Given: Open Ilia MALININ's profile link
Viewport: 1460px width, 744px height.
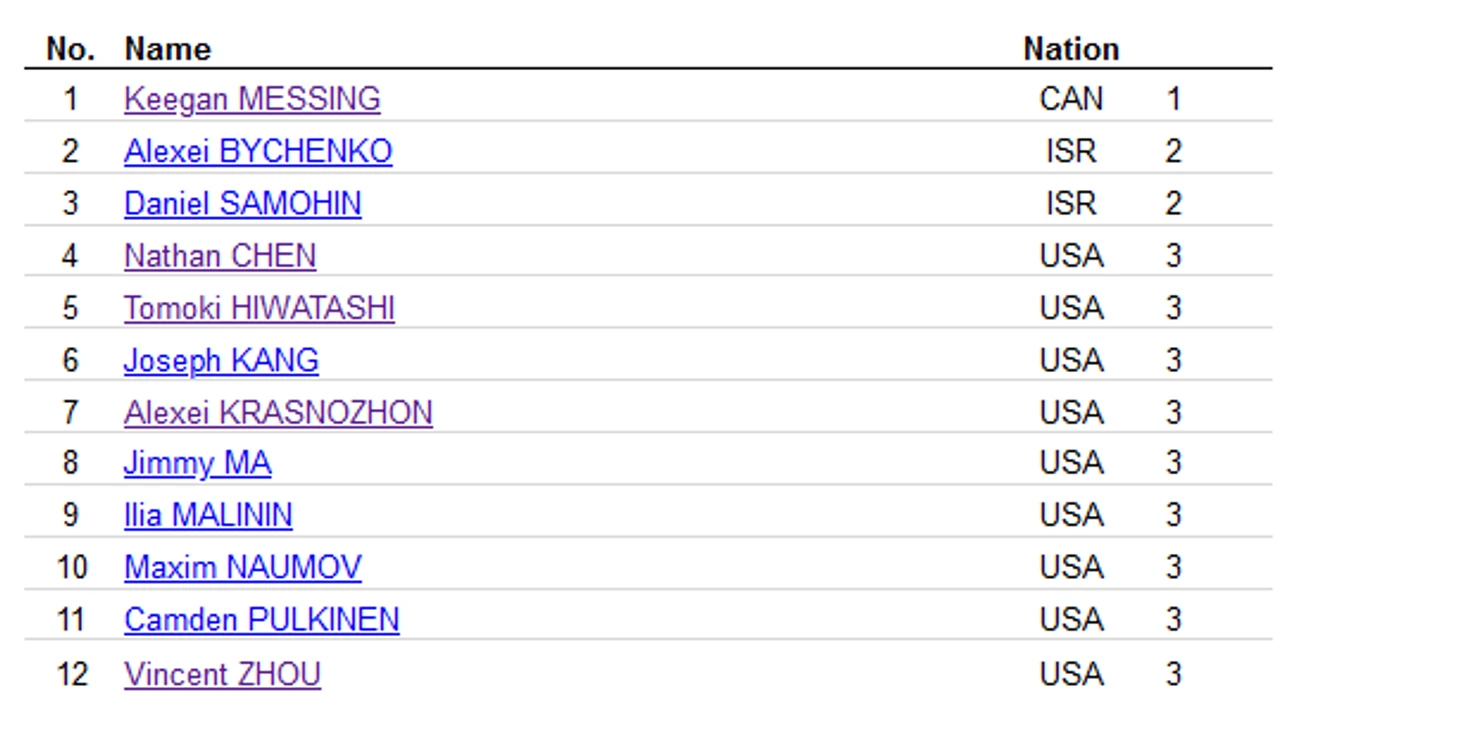Looking at the screenshot, I should 208,515.
